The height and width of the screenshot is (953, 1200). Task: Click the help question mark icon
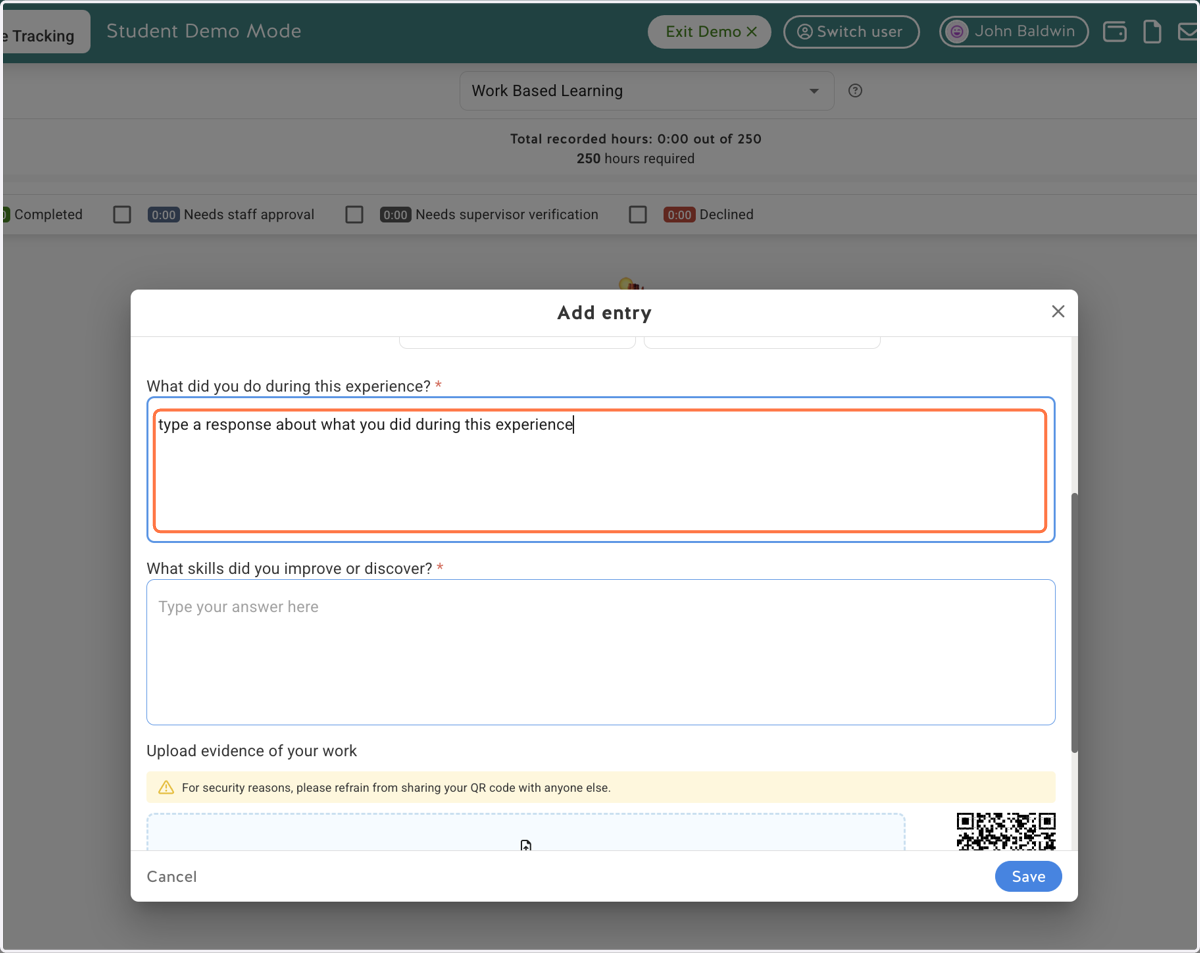[x=855, y=91]
